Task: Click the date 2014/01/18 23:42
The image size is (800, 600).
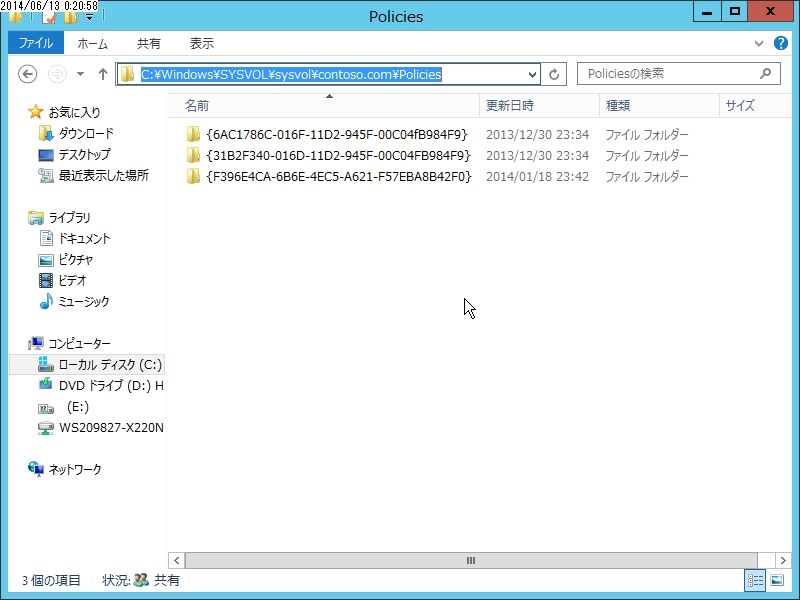Action: coord(537,177)
